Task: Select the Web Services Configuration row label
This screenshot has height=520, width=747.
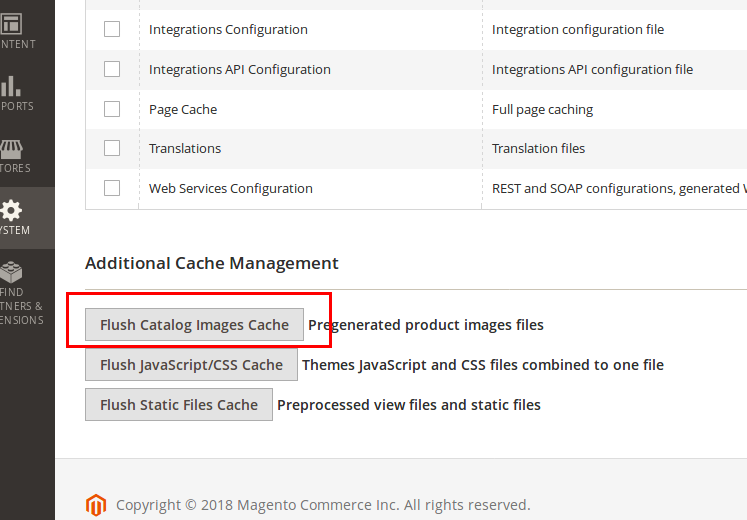Action: coord(230,188)
